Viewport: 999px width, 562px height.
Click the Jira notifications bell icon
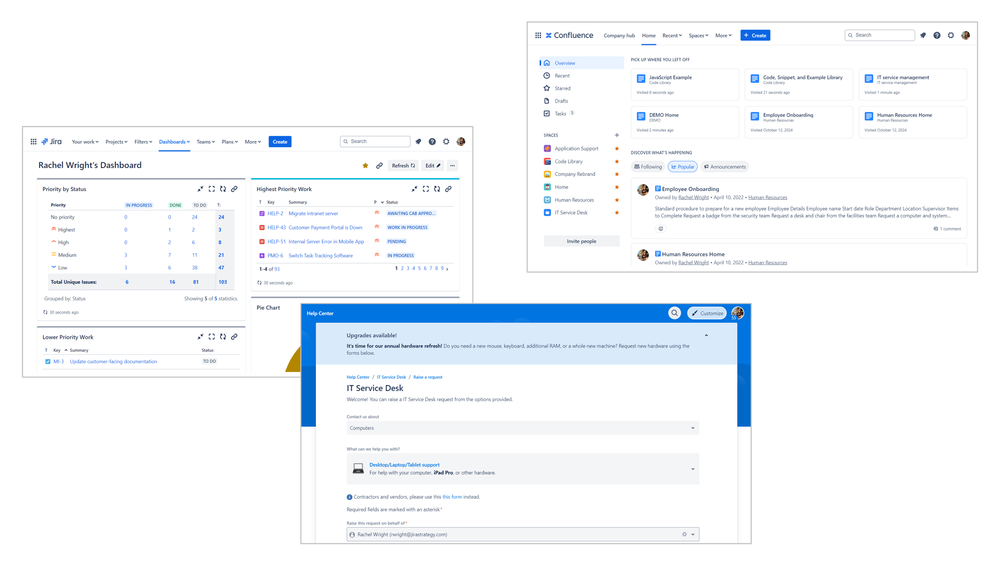tap(418, 141)
